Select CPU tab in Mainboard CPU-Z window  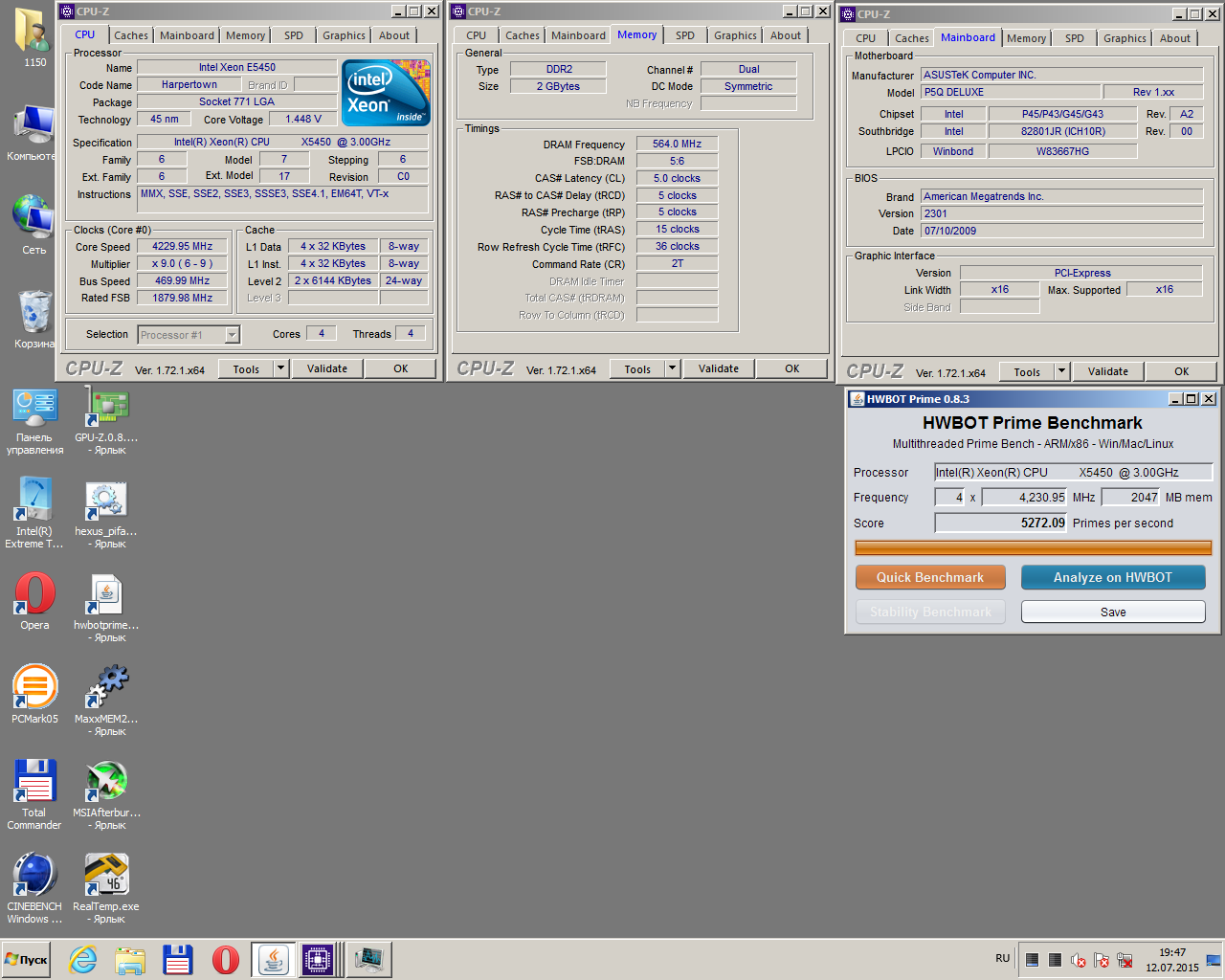tap(865, 38)
